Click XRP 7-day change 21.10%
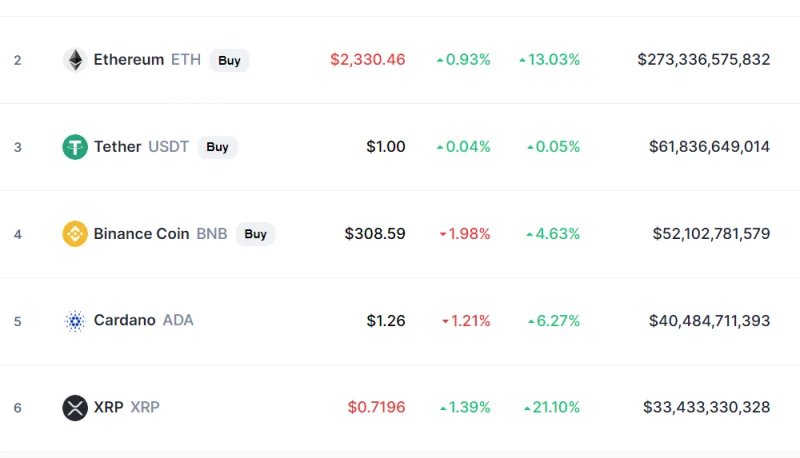This screenshot has width=800, height=458. (552, 407)
